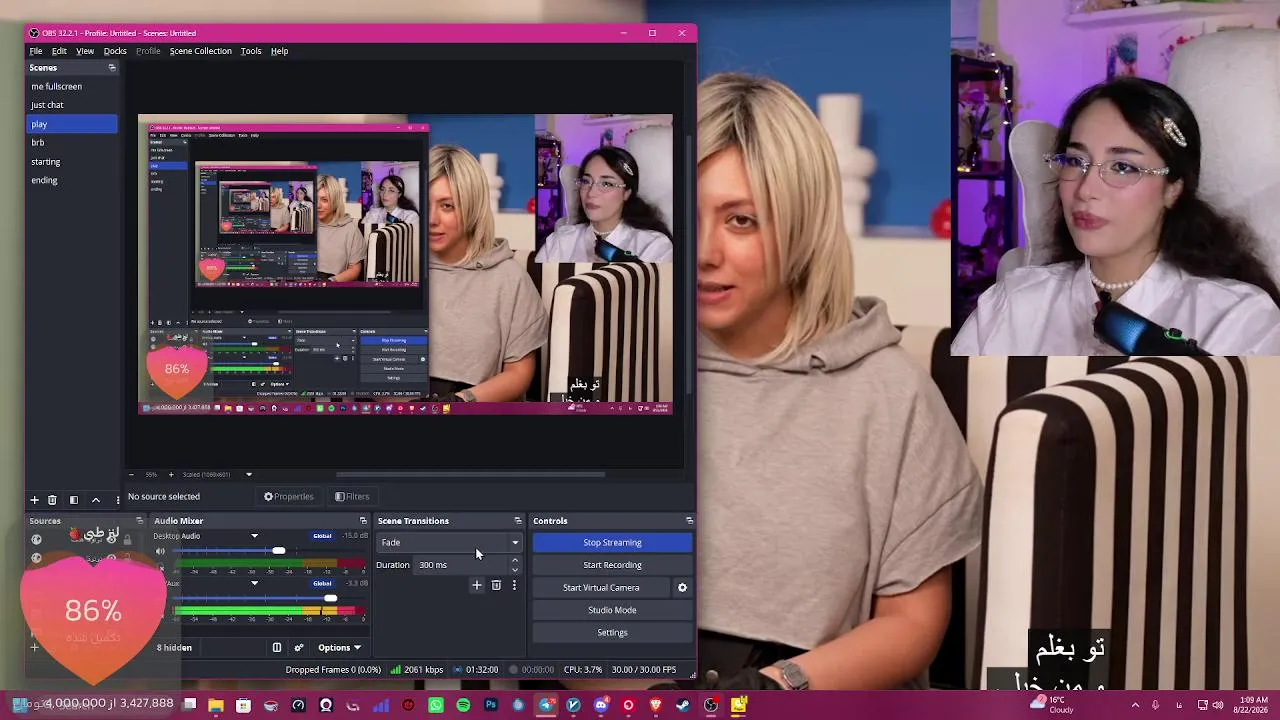Mute the Desktop Audio speaker icon

coord(160,551)
